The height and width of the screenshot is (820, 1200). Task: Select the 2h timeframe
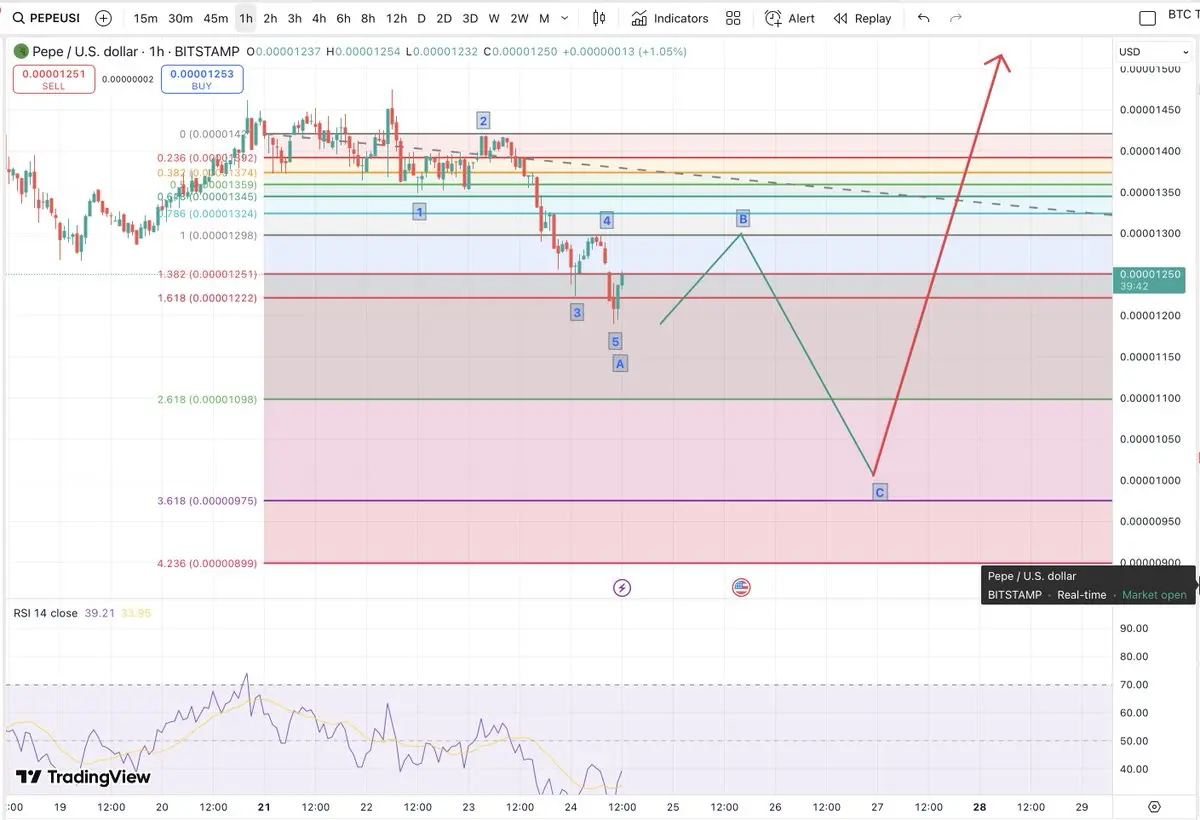[x=270, y=18]
